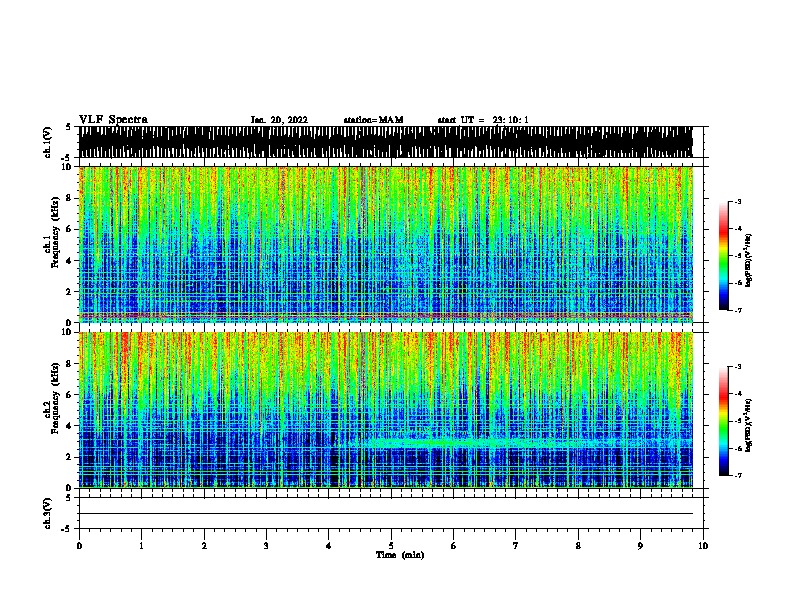Click time axis tick label "7"
792x612 pixels.
[x=516, y=546]
